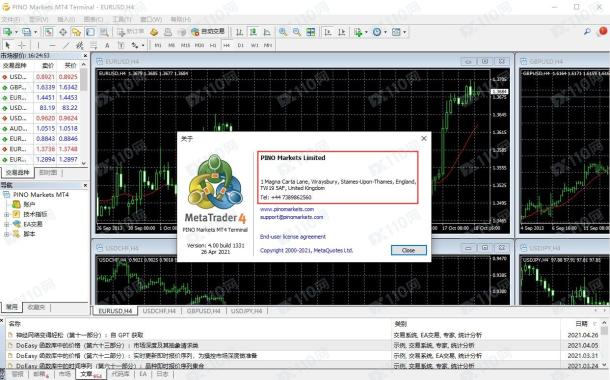Select the Text Label tool
The width and height of the screenshot is (610, 380).
coord(121,46)
